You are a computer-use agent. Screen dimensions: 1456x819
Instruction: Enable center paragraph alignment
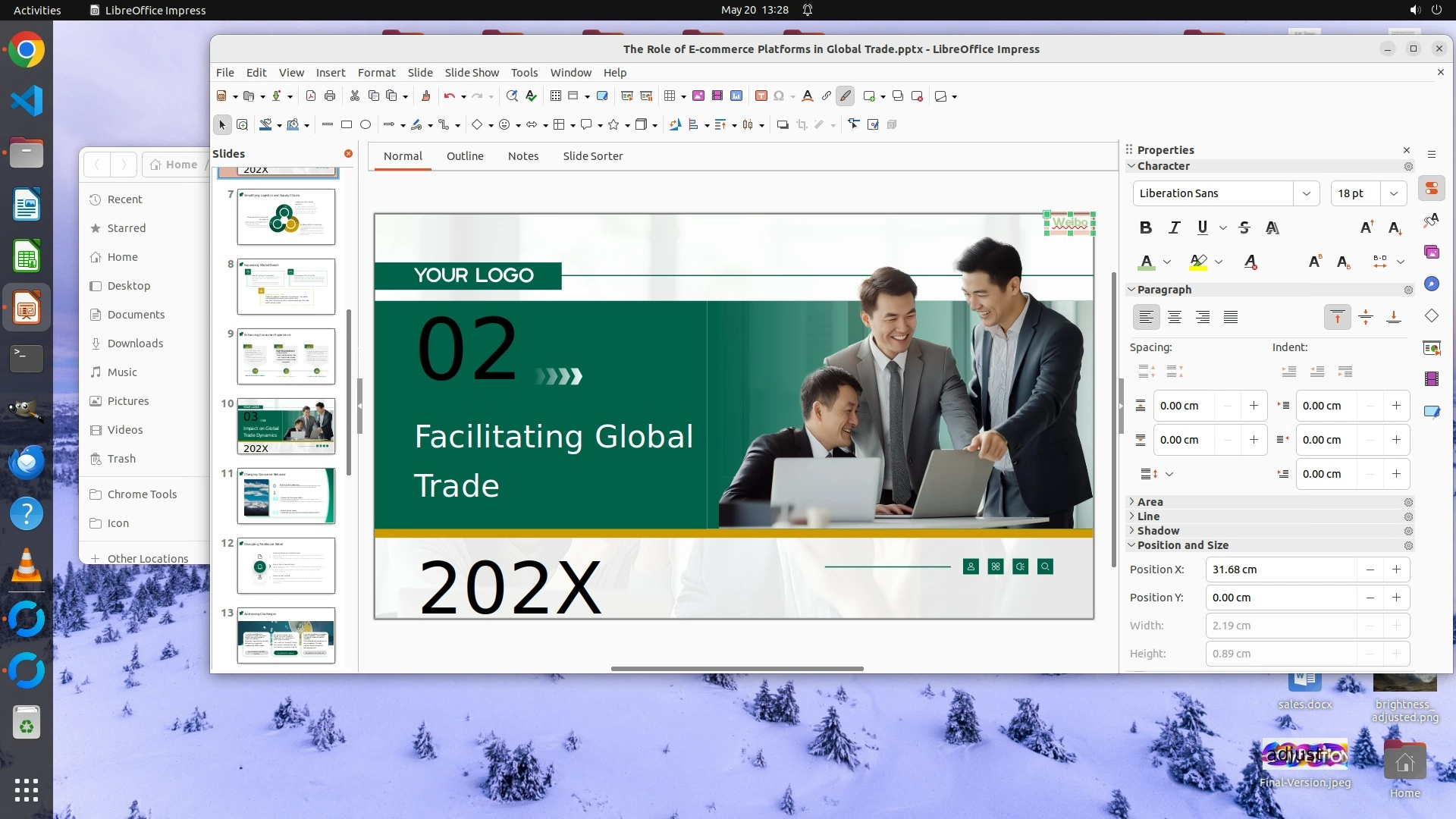[x=1175, y=317]
